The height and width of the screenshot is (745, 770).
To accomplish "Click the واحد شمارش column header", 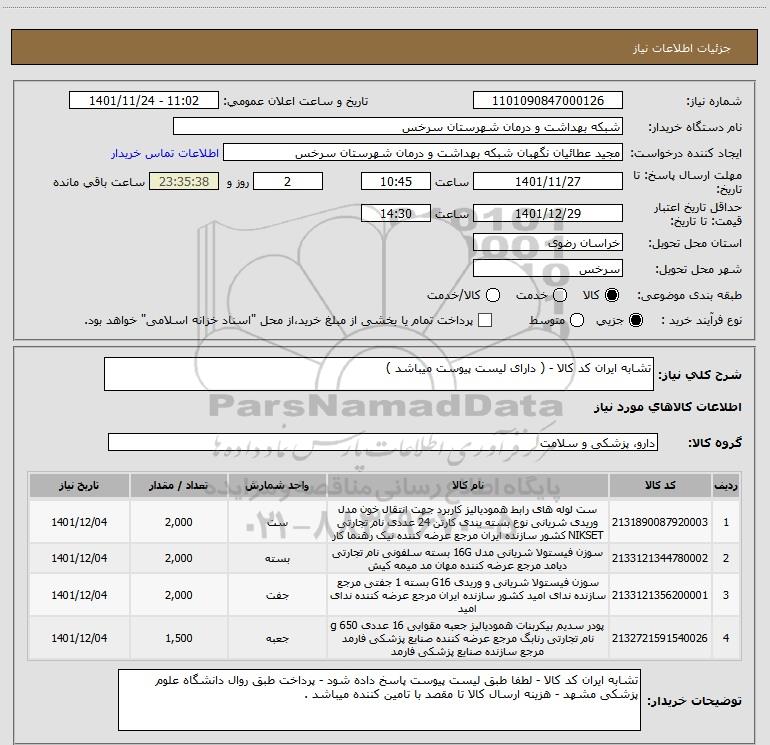I will [x=277, y=486].
